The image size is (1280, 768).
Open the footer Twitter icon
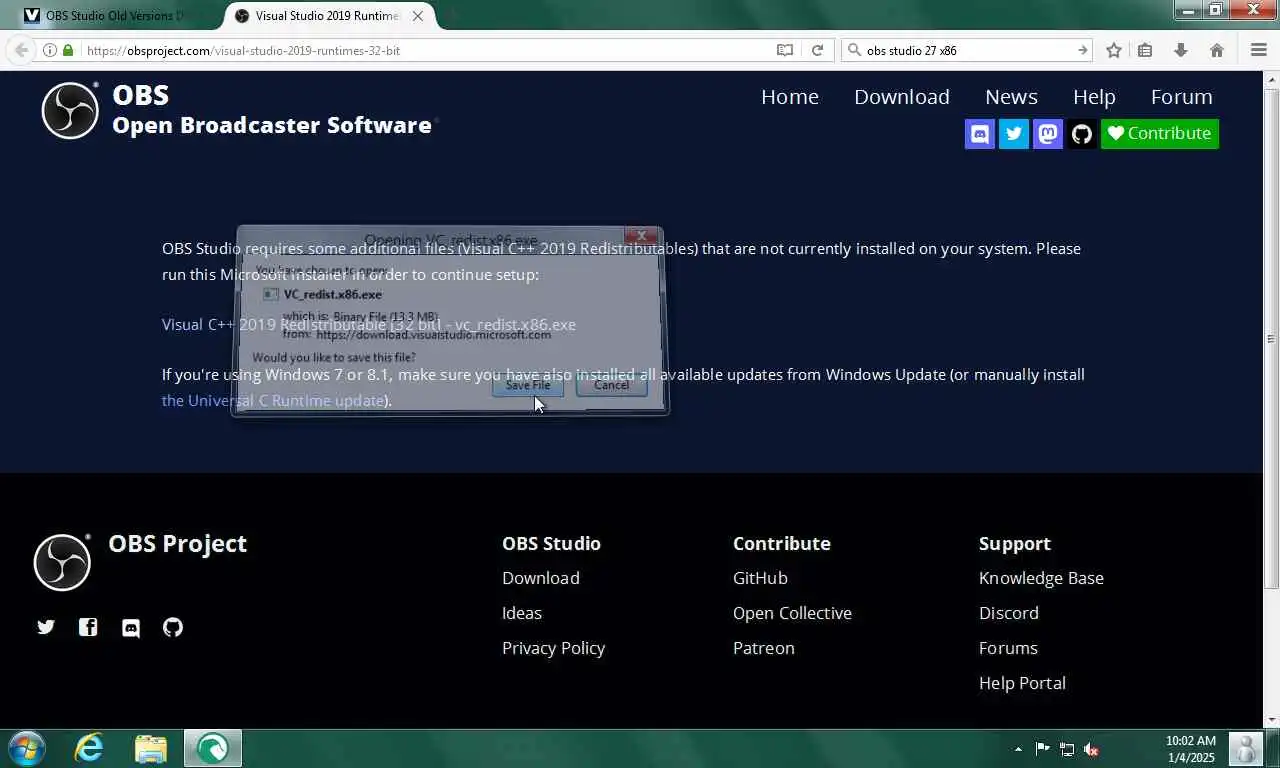46,627
